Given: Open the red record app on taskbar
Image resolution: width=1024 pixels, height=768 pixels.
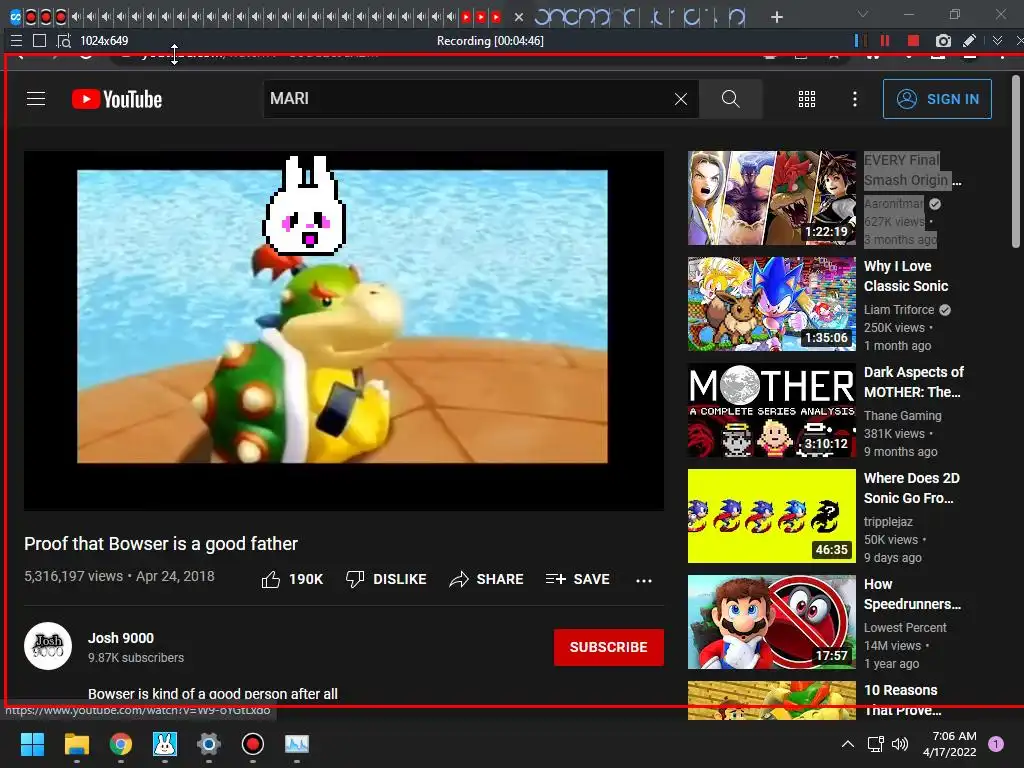Looking at the screenshot, I should tap(253, 744).
